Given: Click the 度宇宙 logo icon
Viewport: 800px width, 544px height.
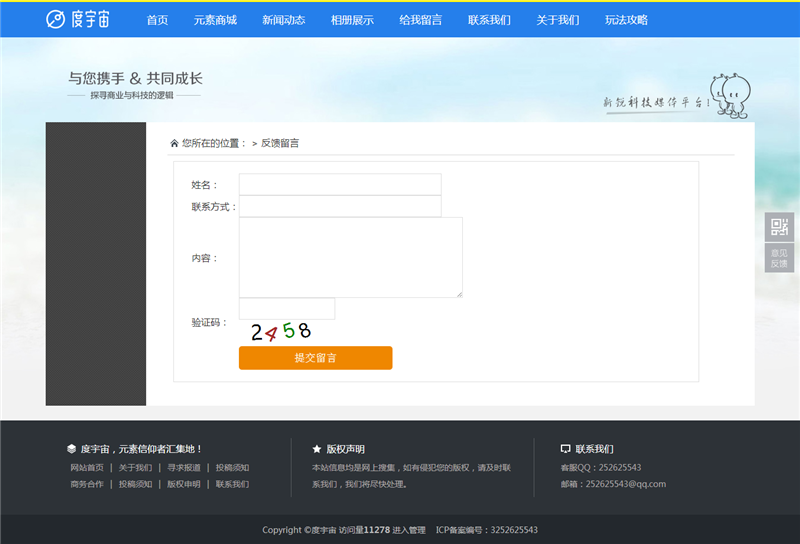Looking at the screenshot, I should [x=56, y=19].
